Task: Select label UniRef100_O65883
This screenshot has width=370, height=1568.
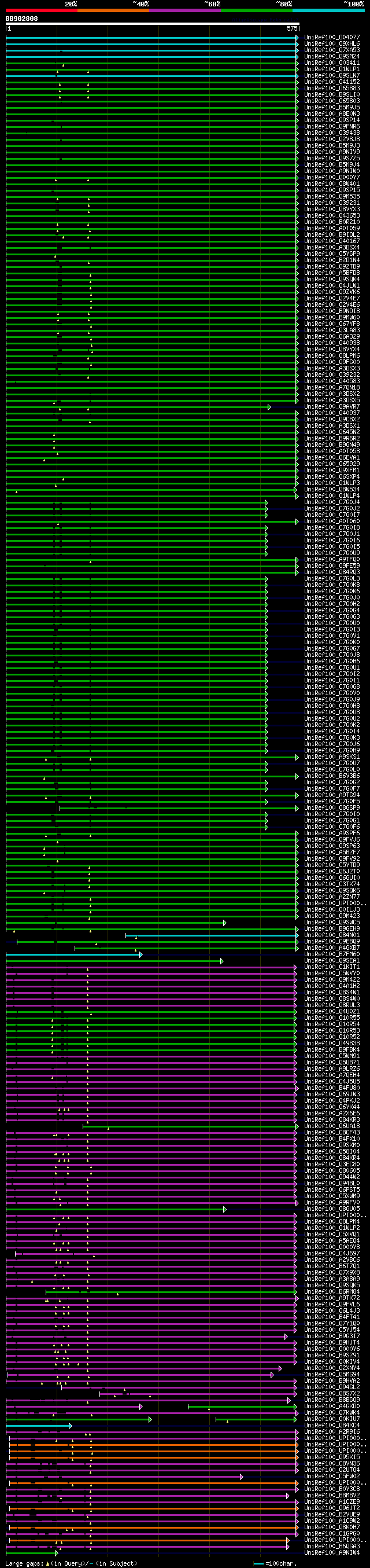Action: pyautogui.click(x=332, y=89)
